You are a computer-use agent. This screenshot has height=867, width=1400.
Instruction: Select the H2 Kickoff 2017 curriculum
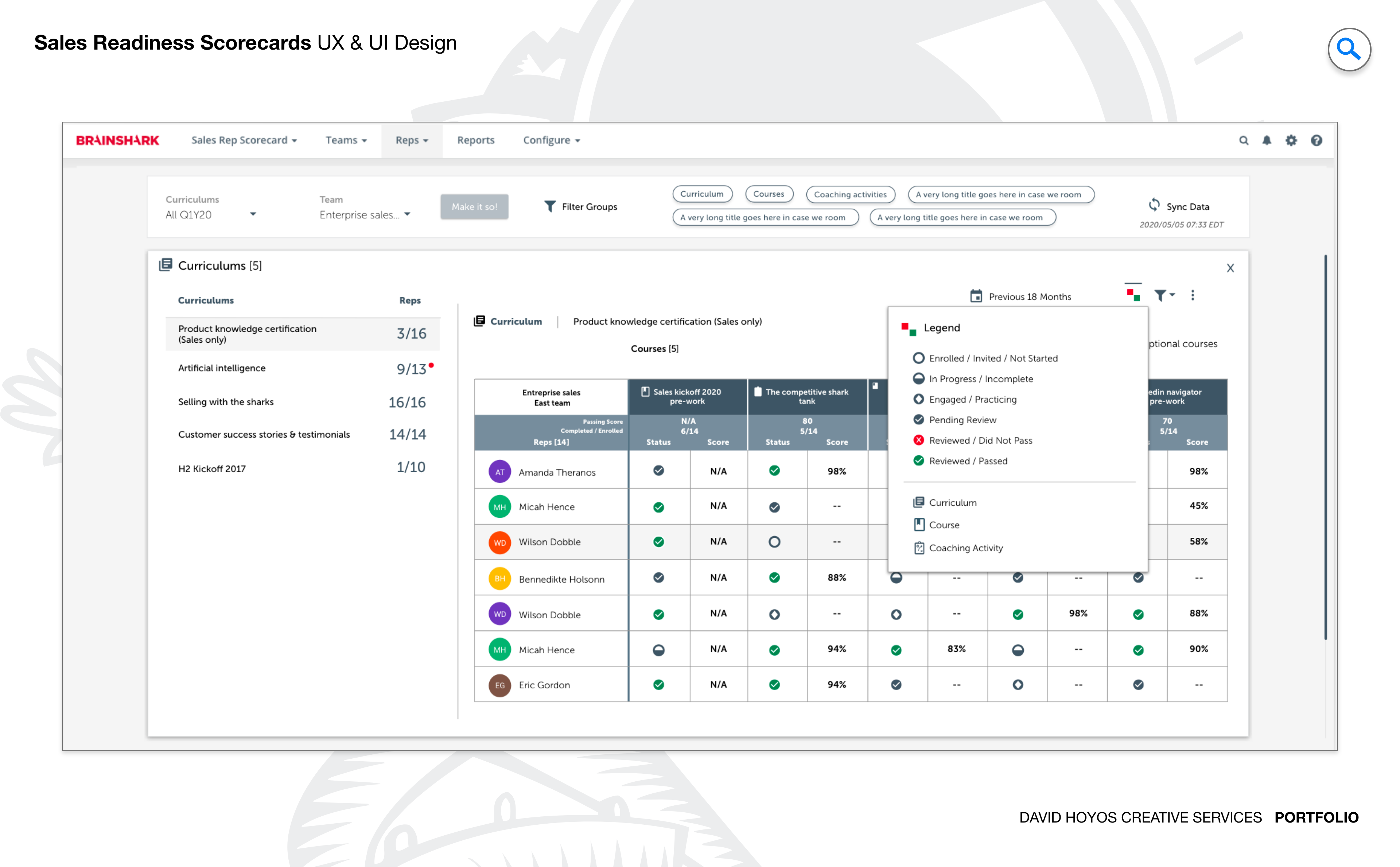point(303,468)
